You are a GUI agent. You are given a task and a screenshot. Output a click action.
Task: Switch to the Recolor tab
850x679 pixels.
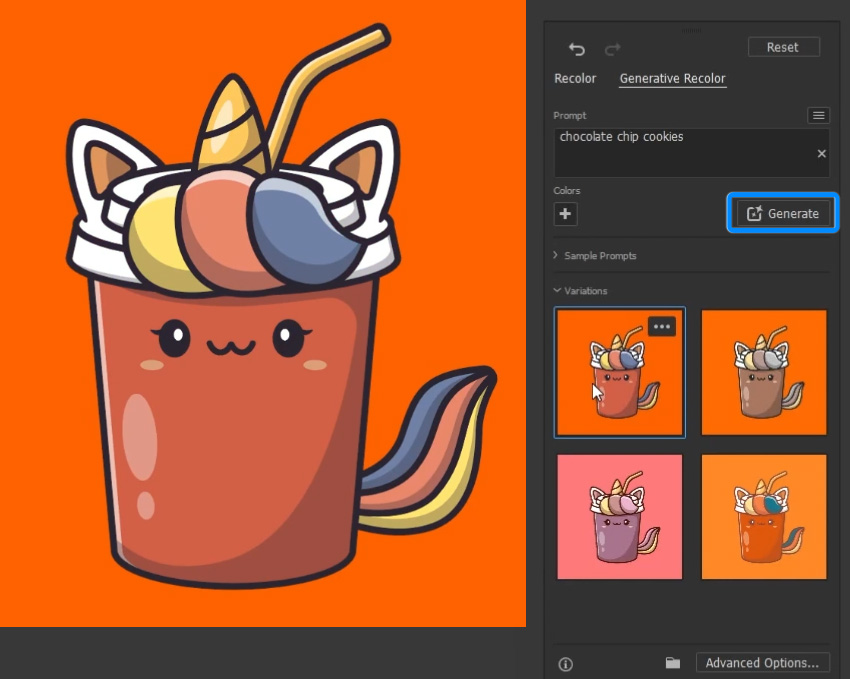[575, 79]
